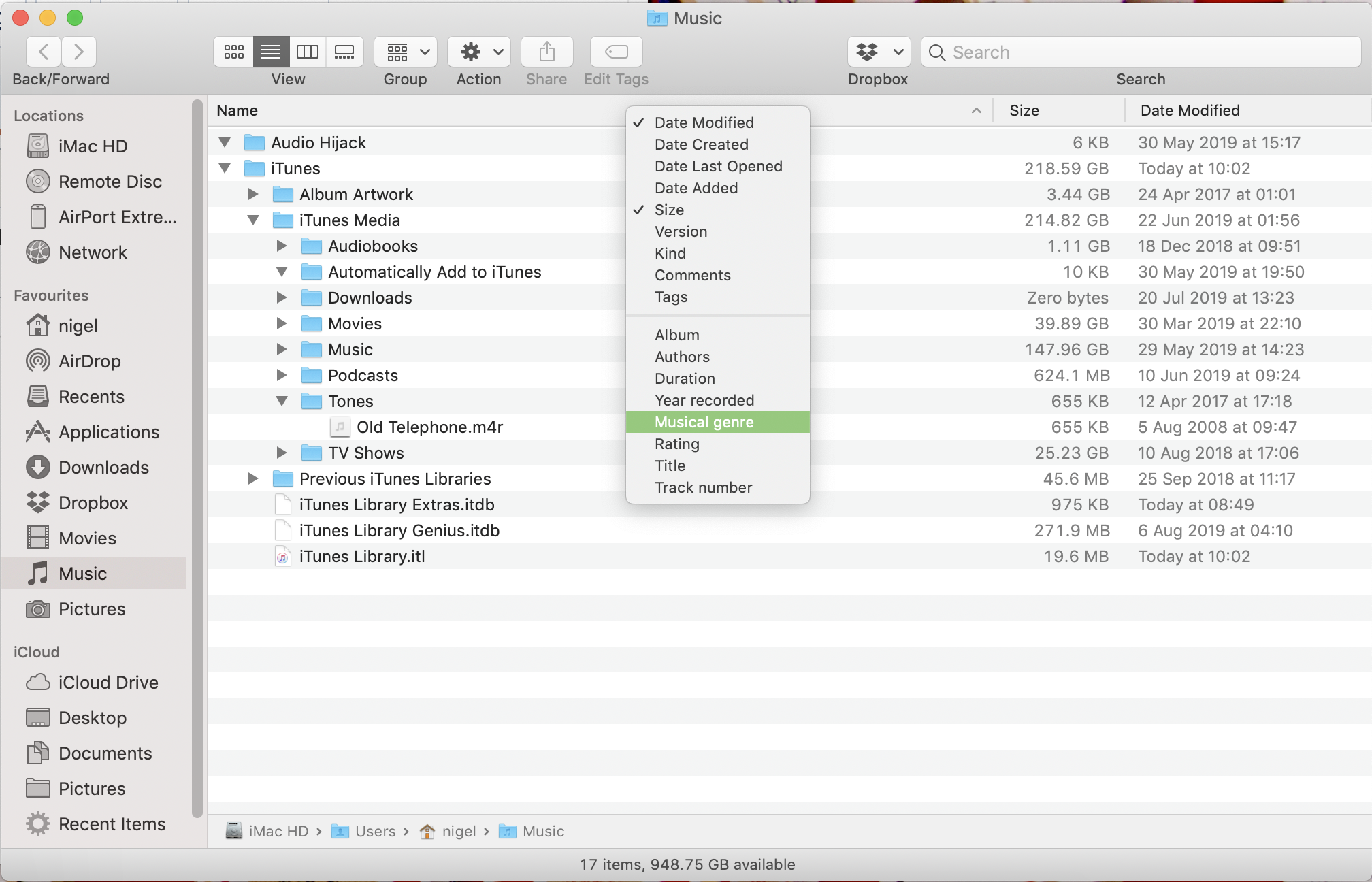Collapse the Audio Hijack folder
1372x882 pixels.
pyautogui.click(x=225, y=142)
